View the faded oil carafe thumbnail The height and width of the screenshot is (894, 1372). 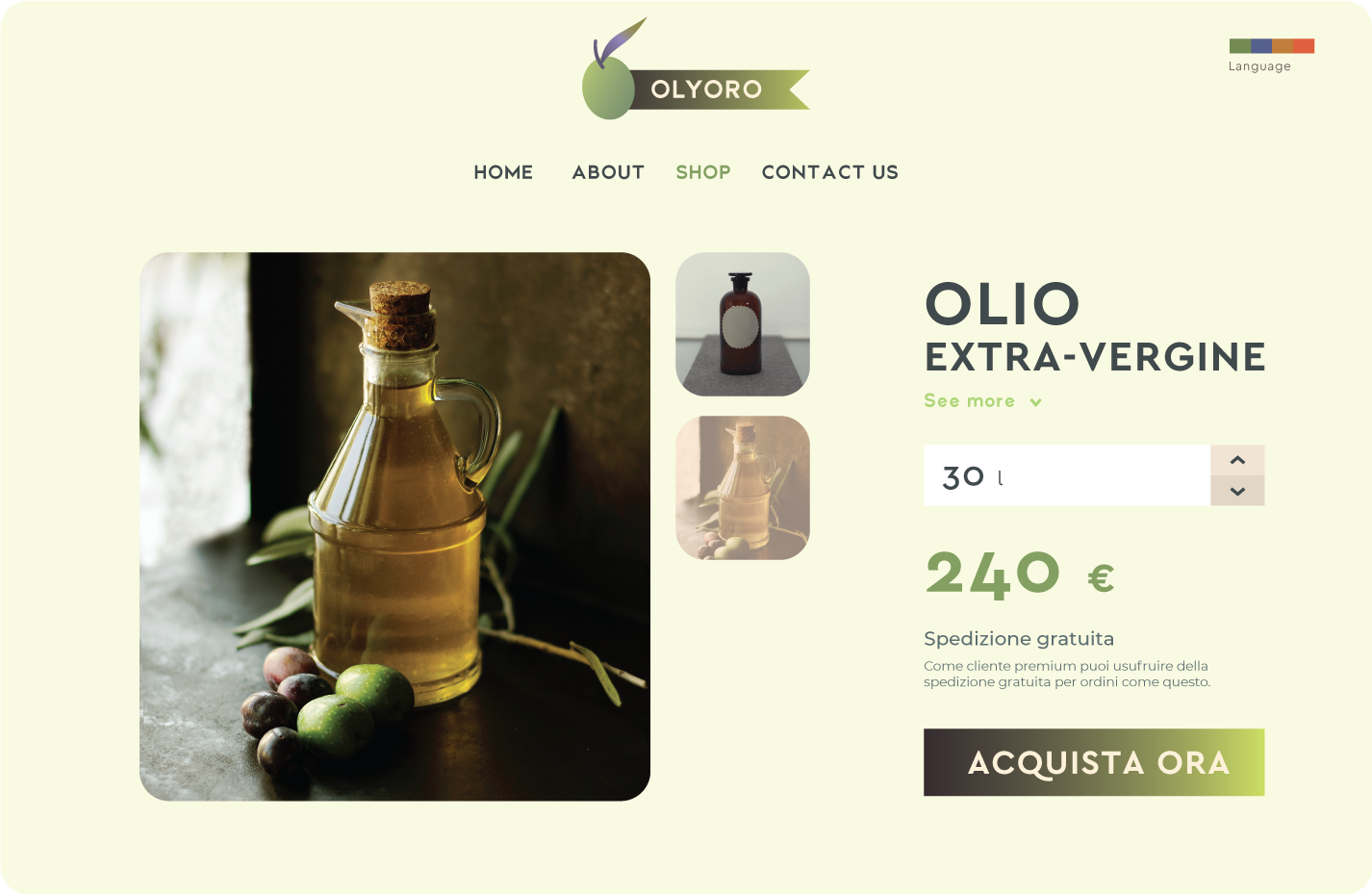pyautogui.click(x=743, y=488)
